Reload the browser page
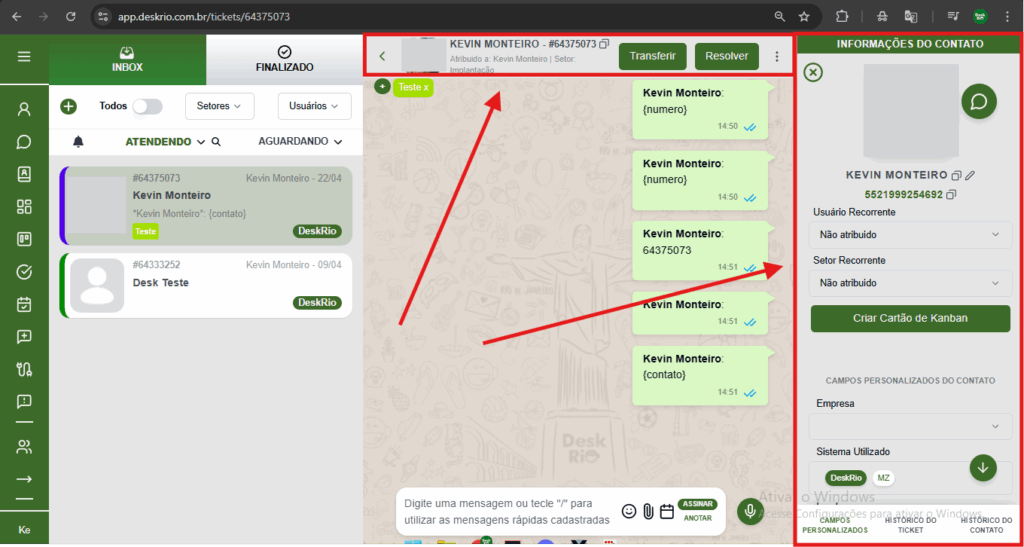1024x547 pixels. 71,16
